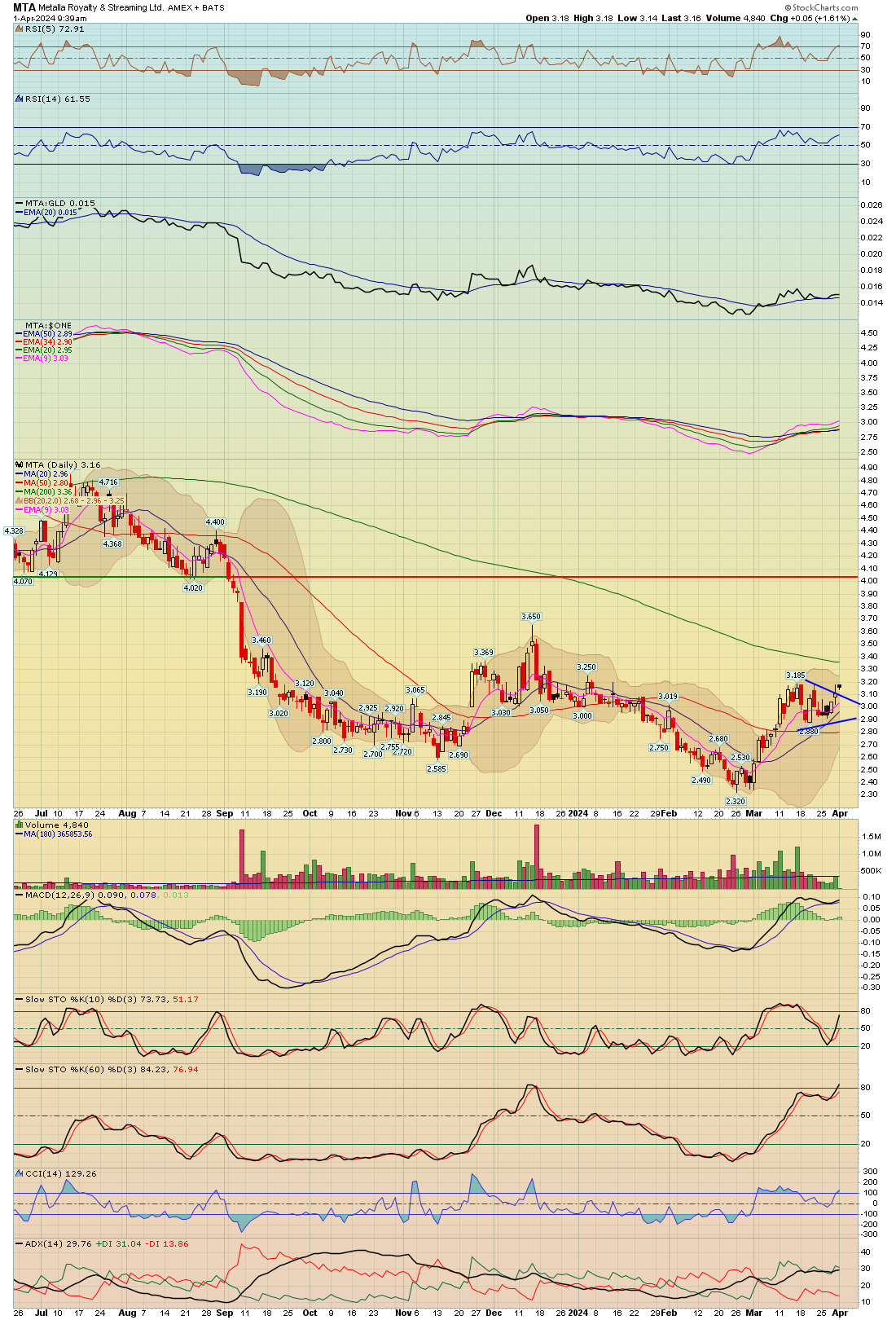This screenshot has height=1320, width=896.
Task: Click the 3.369 price annotation
Action: tap(484, 653)
